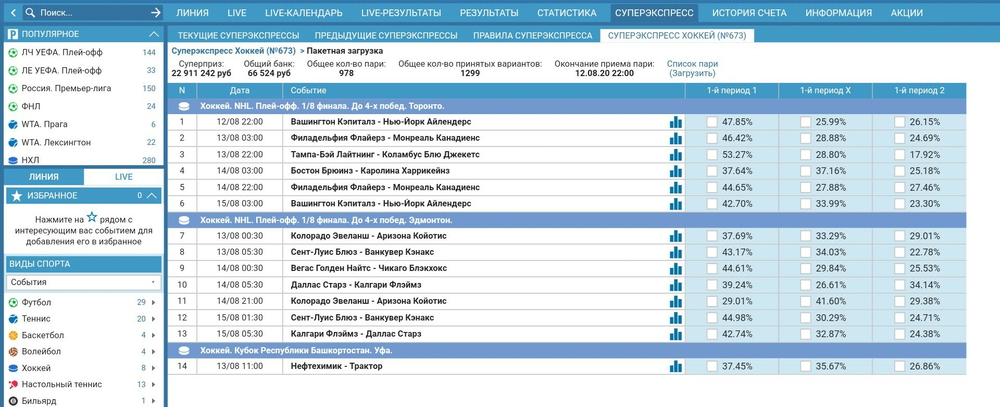The width and height of the screenshot is (1000, 407).
Task: Open АКЦИИ in top navigation
Action: 907,13
